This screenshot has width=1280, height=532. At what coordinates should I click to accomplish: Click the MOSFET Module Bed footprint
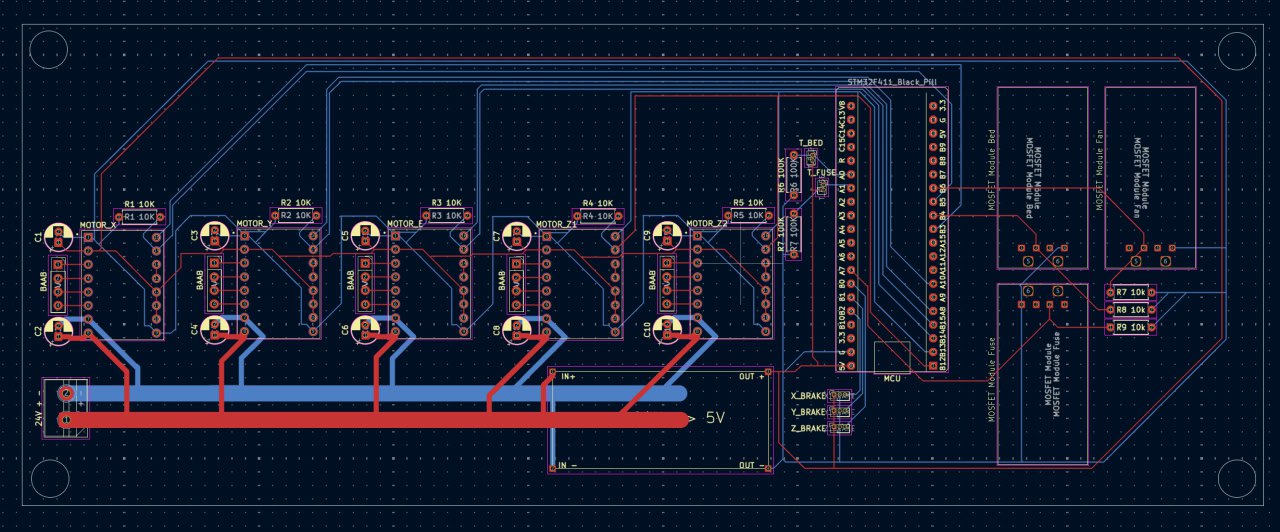click(1043, 177)
